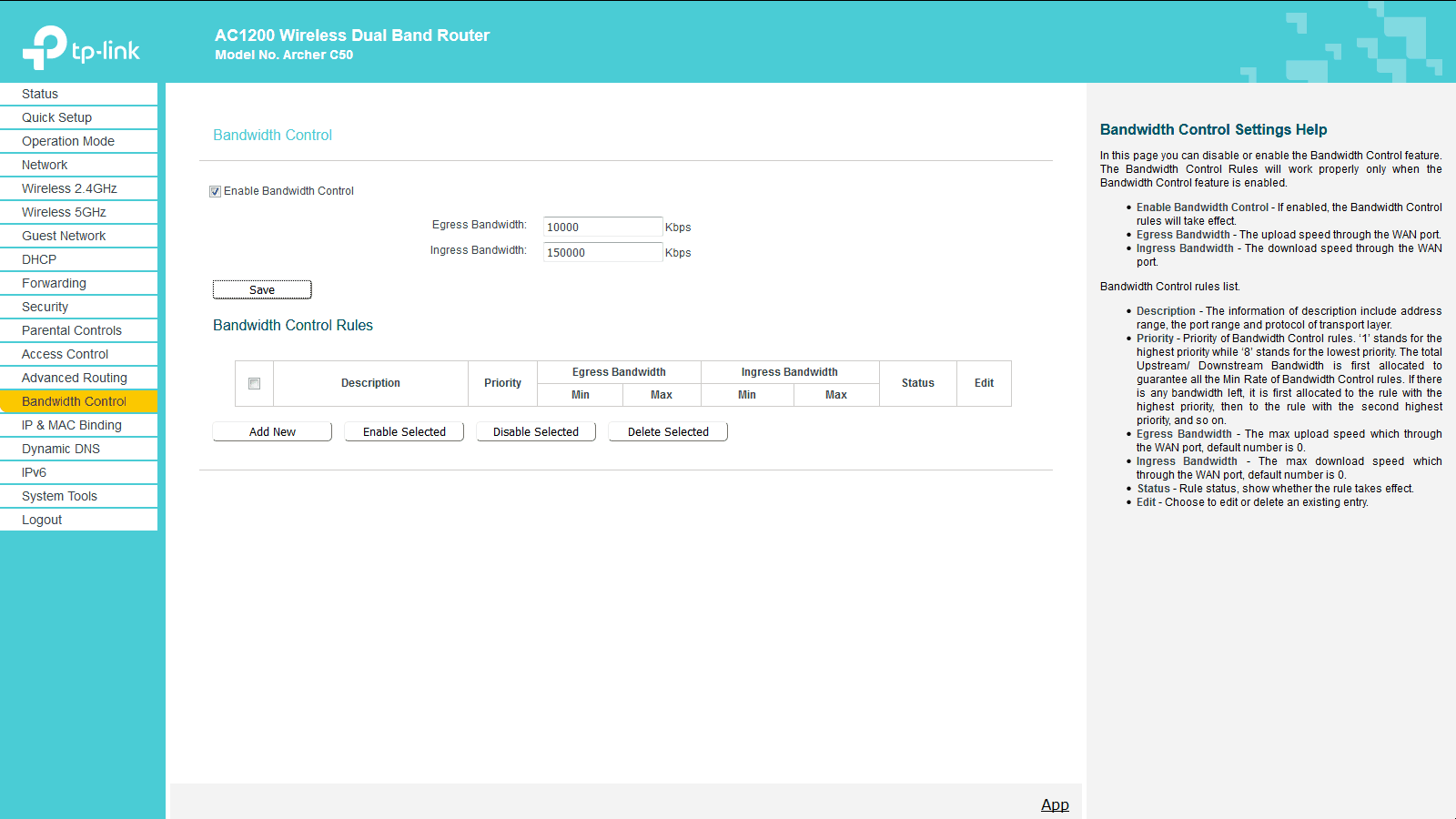Image resolution: width=1456 pixels, height=819 pixels.
Task: Open Guest Network settings
Action: point(78,236)
